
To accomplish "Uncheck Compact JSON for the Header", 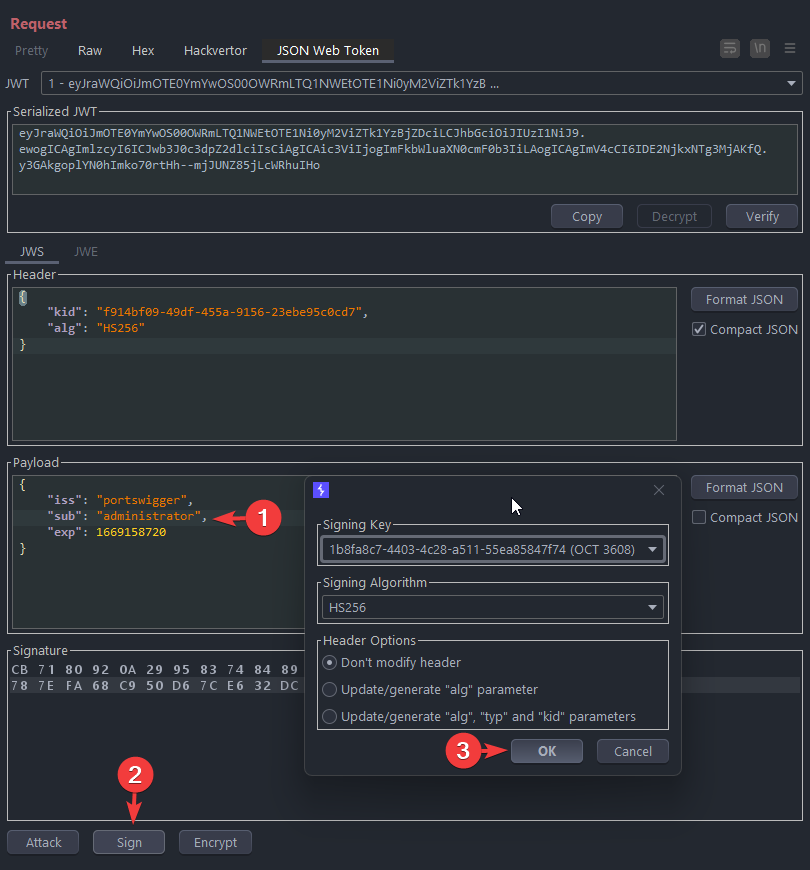I will [700, 329].
